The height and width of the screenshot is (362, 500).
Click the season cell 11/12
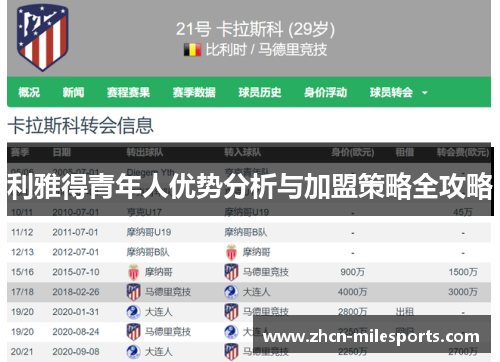pyautogui.click(x=22, y=232)
